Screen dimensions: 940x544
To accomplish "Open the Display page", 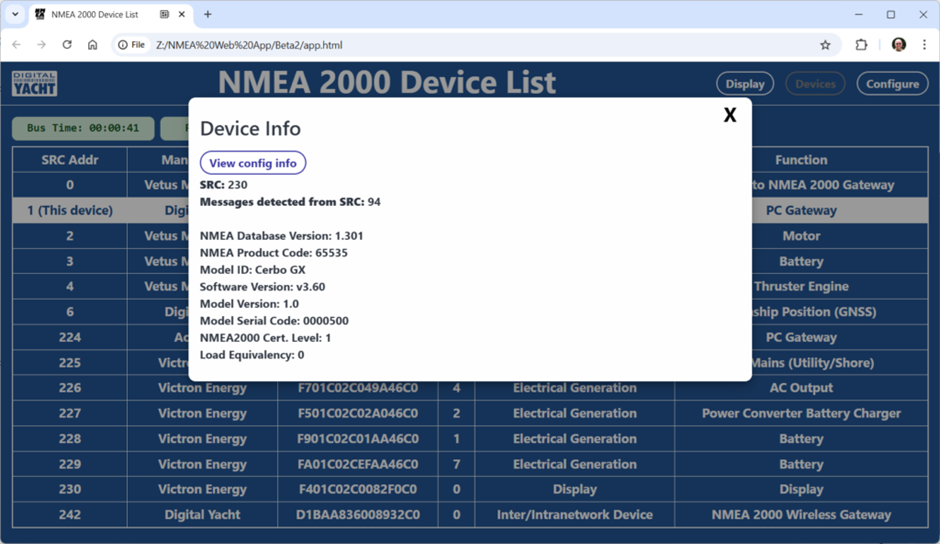I will (745, 84).
